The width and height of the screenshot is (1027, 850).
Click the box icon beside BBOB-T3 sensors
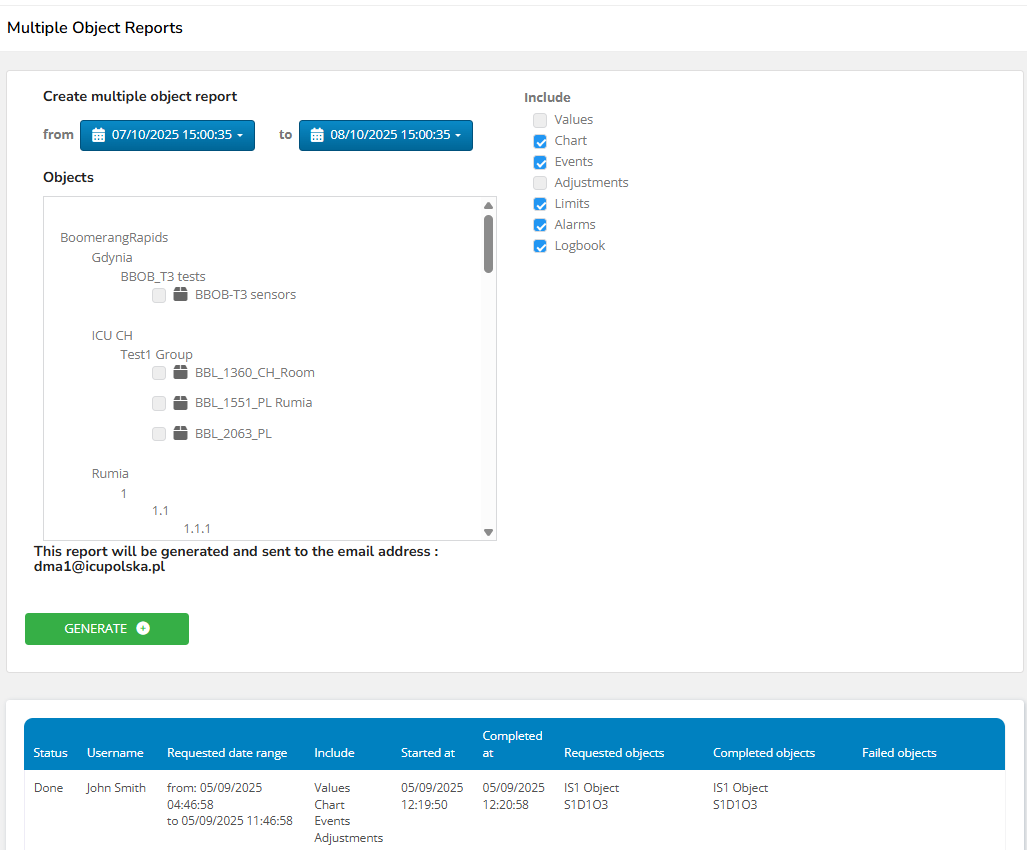click(181, 295)
